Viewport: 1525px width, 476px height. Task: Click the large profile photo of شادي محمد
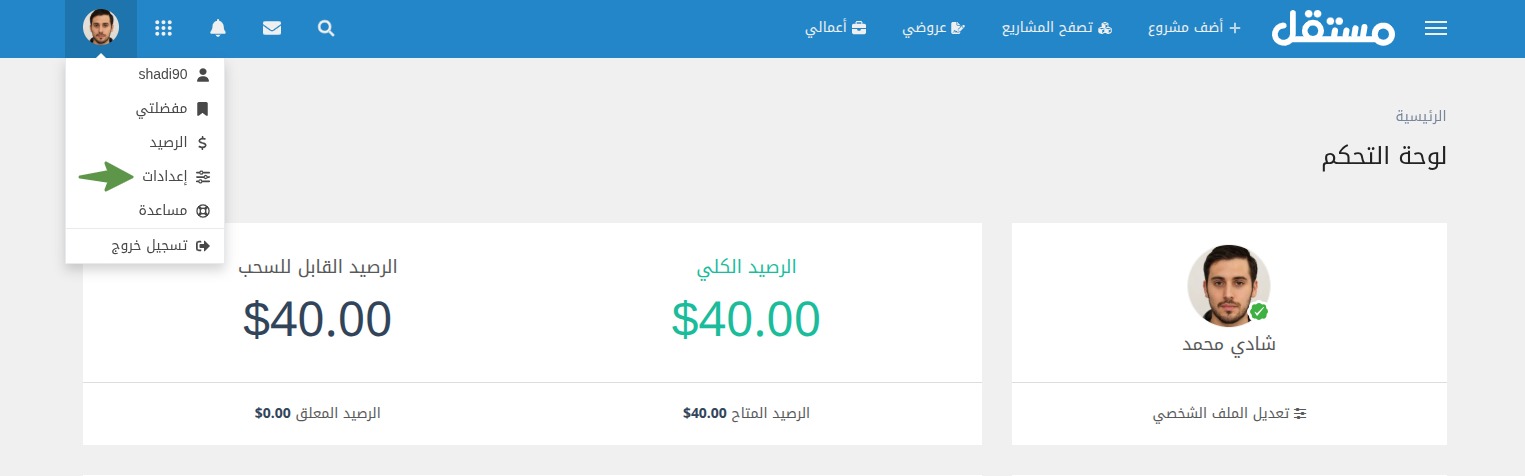[x=1229, y=285]
